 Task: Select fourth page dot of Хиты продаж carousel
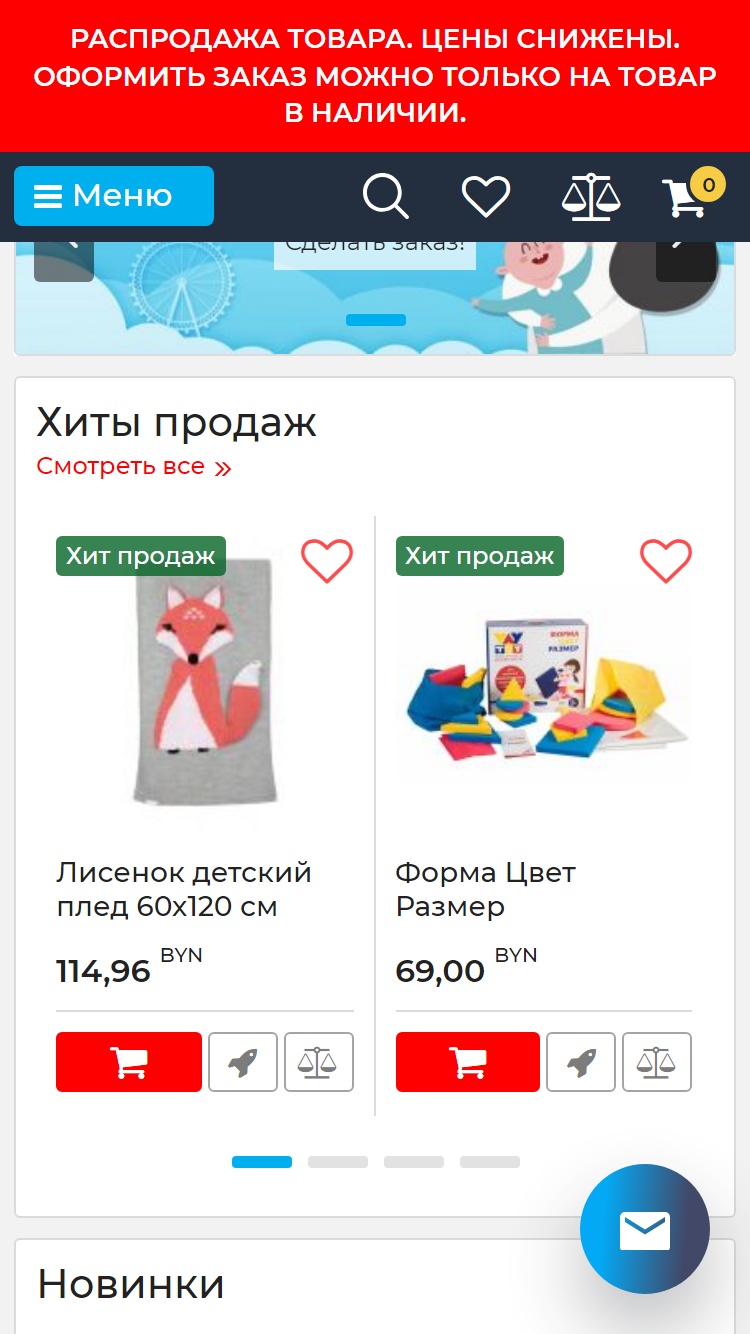(490, 1162)
